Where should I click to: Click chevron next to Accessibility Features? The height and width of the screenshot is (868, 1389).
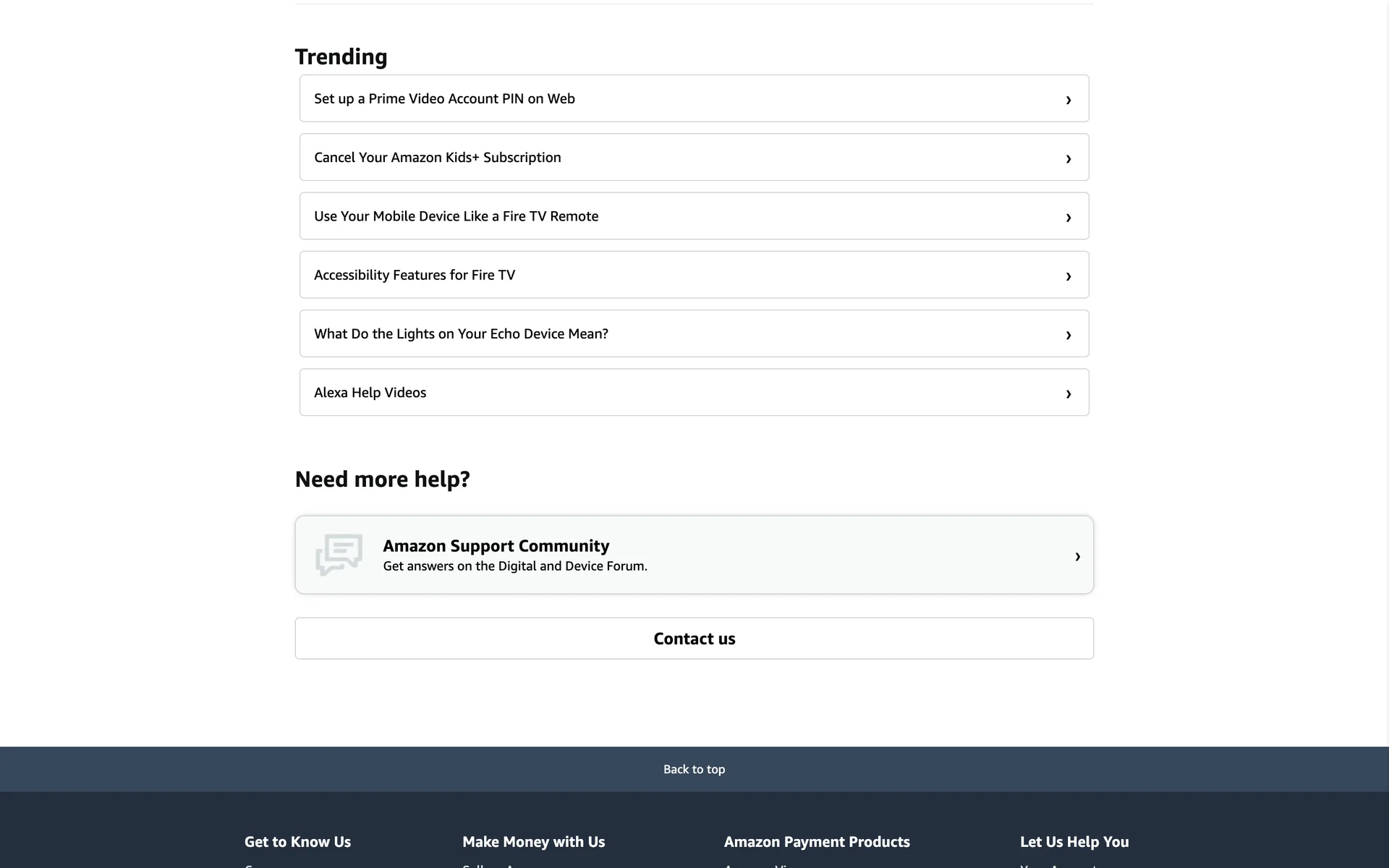tap(1068, 276)
